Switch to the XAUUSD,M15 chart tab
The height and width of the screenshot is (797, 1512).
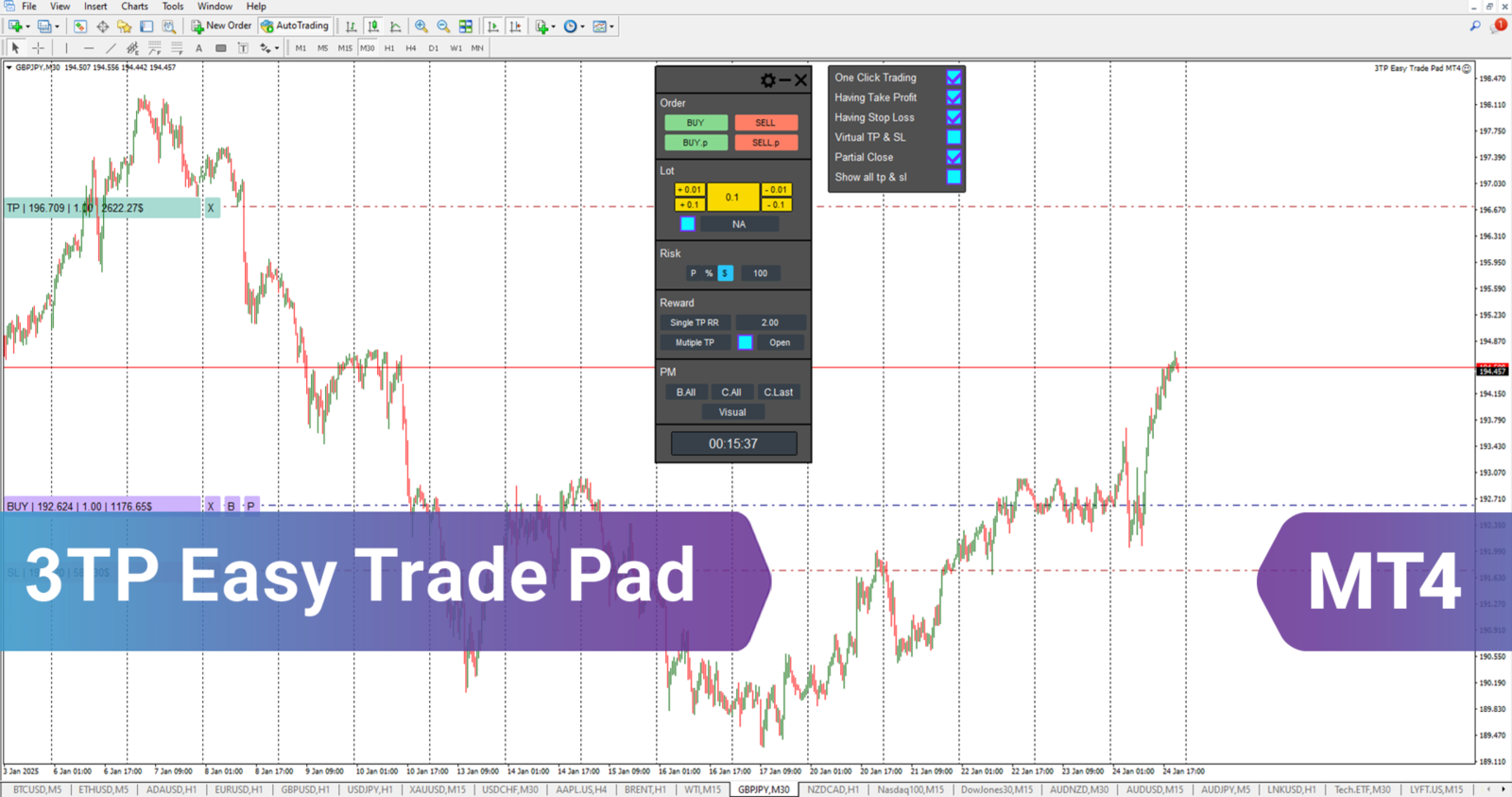438,789
